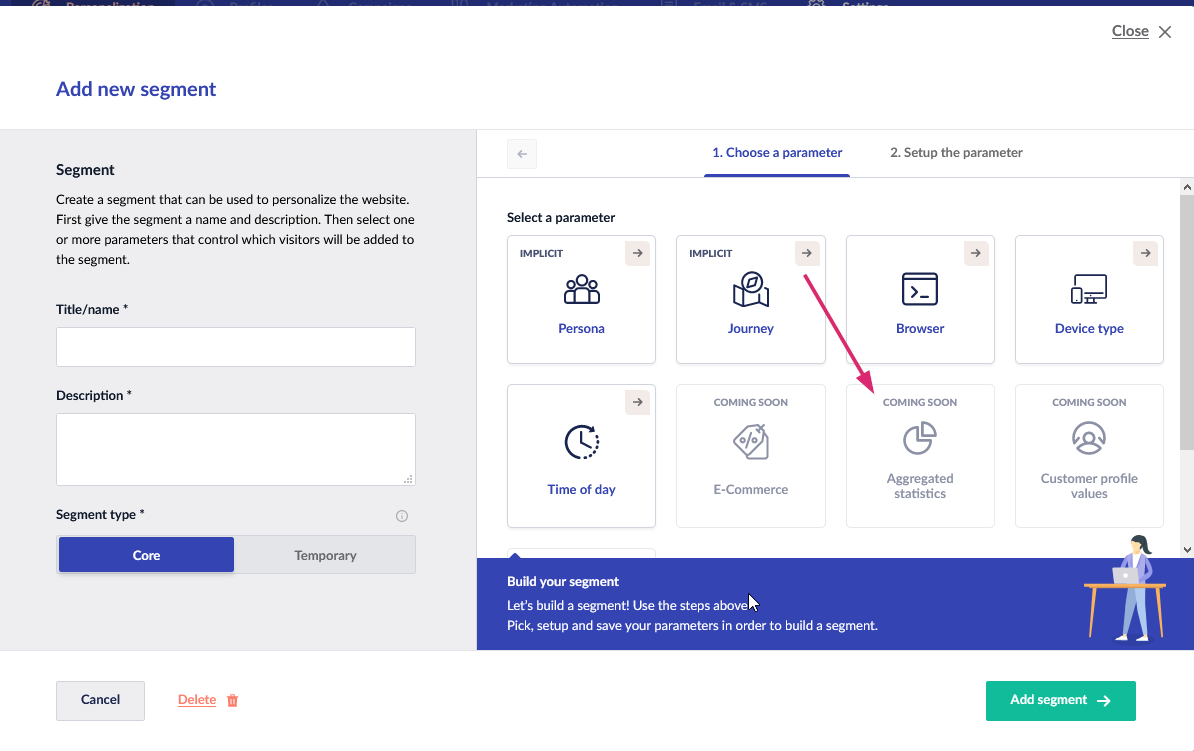Click the Add segment button
Screen dimensions: 1194x751
click(x=1061, y=701)
